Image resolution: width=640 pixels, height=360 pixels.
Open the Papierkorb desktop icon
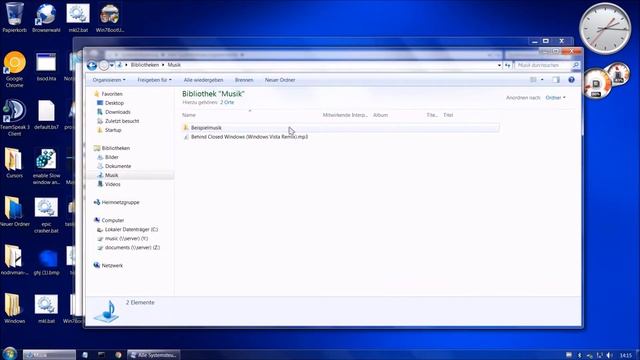tap(14, 17)
